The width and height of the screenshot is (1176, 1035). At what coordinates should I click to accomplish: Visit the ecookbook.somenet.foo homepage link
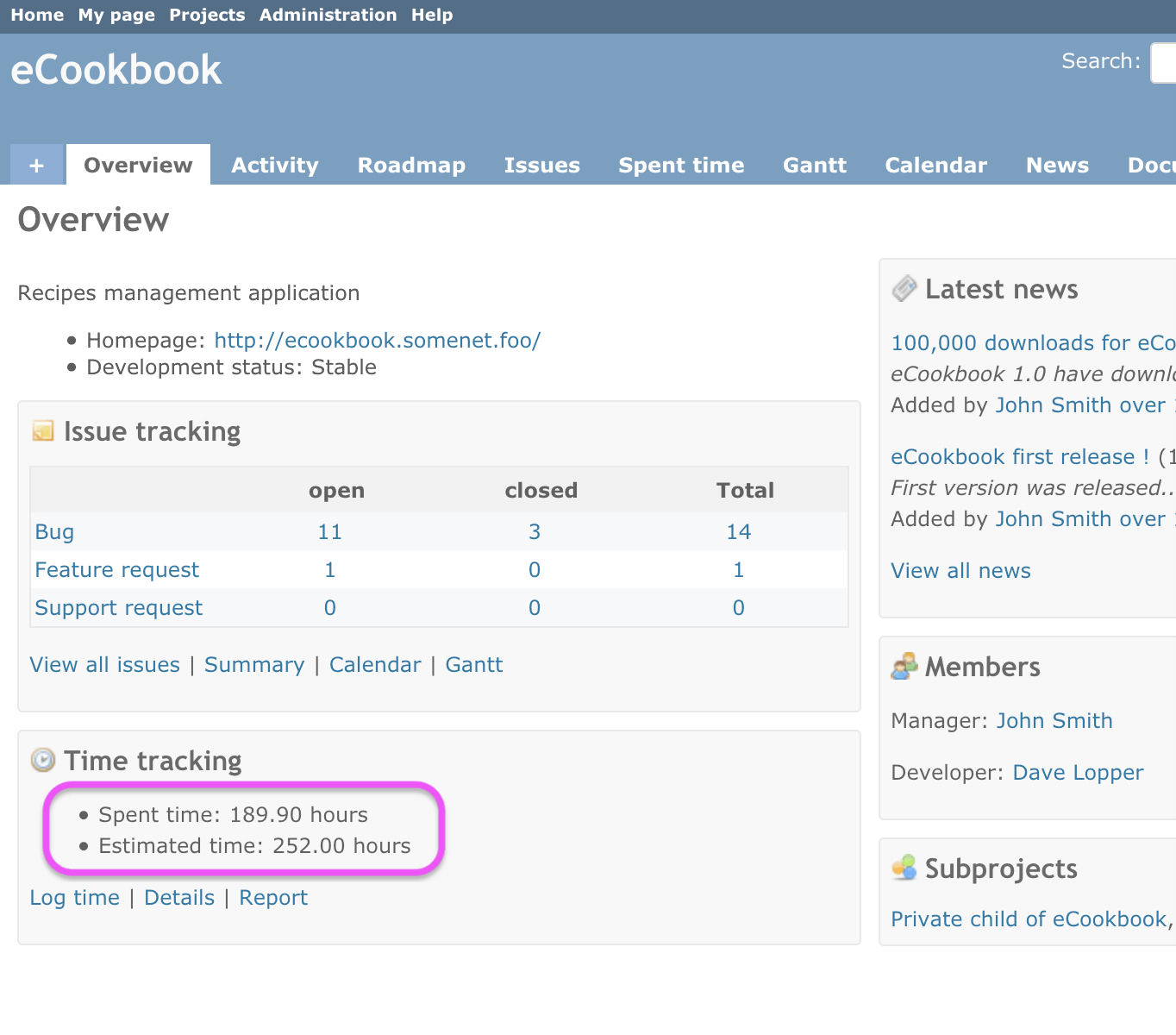click(377, 341)
